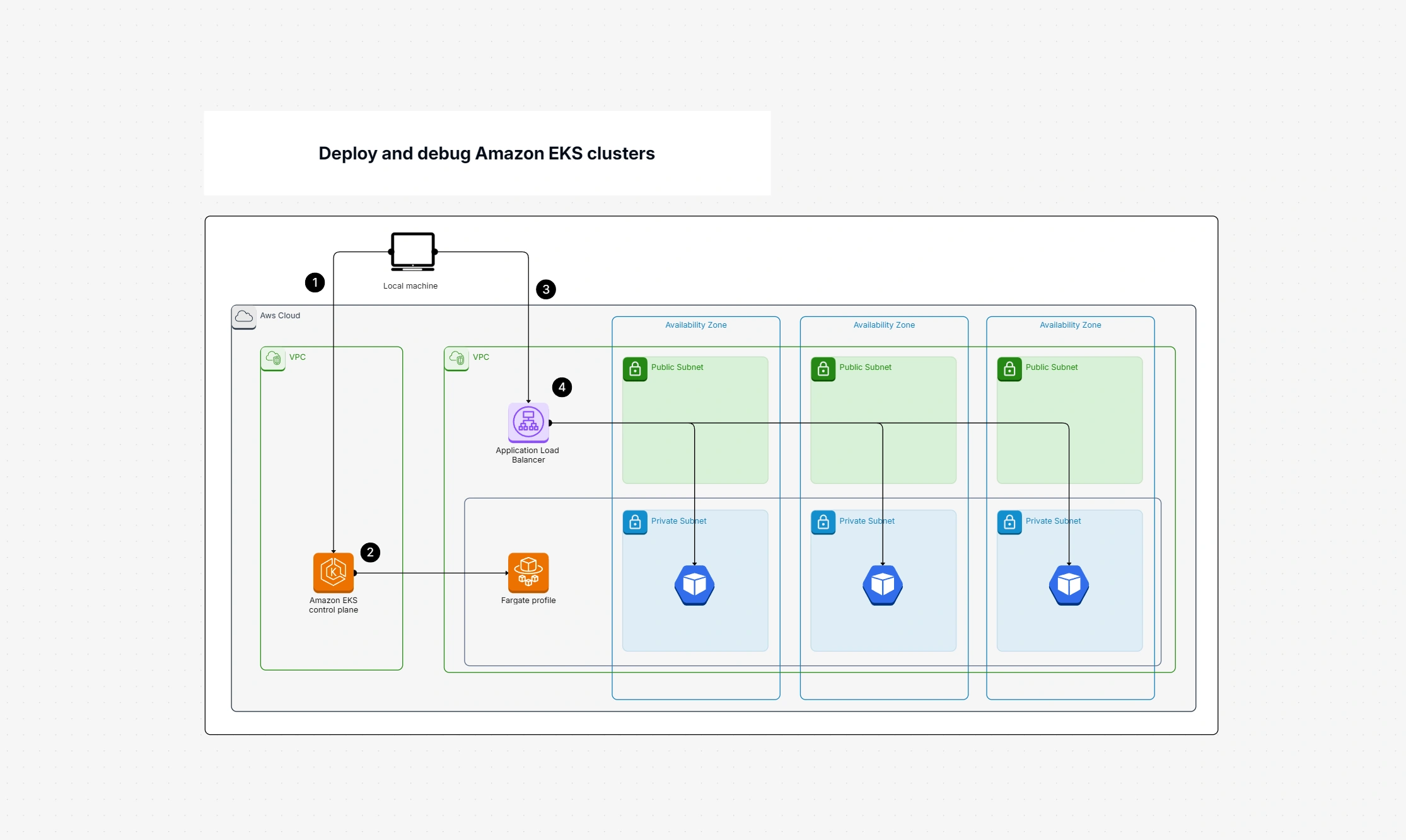Select the Fargate profile label
The image size is (1406, 840).
528,601
